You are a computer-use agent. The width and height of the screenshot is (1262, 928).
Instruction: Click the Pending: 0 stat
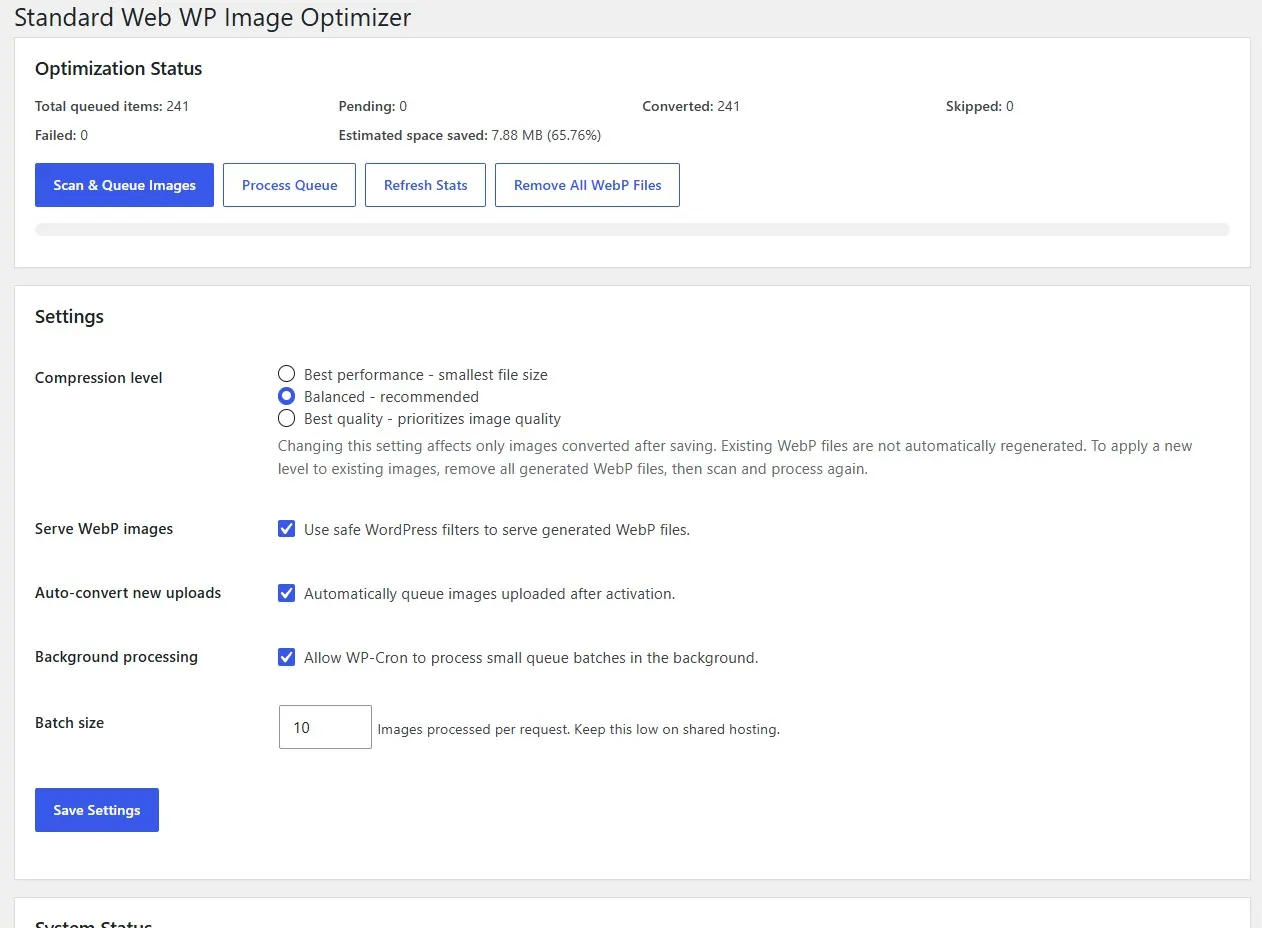point(373,106)
